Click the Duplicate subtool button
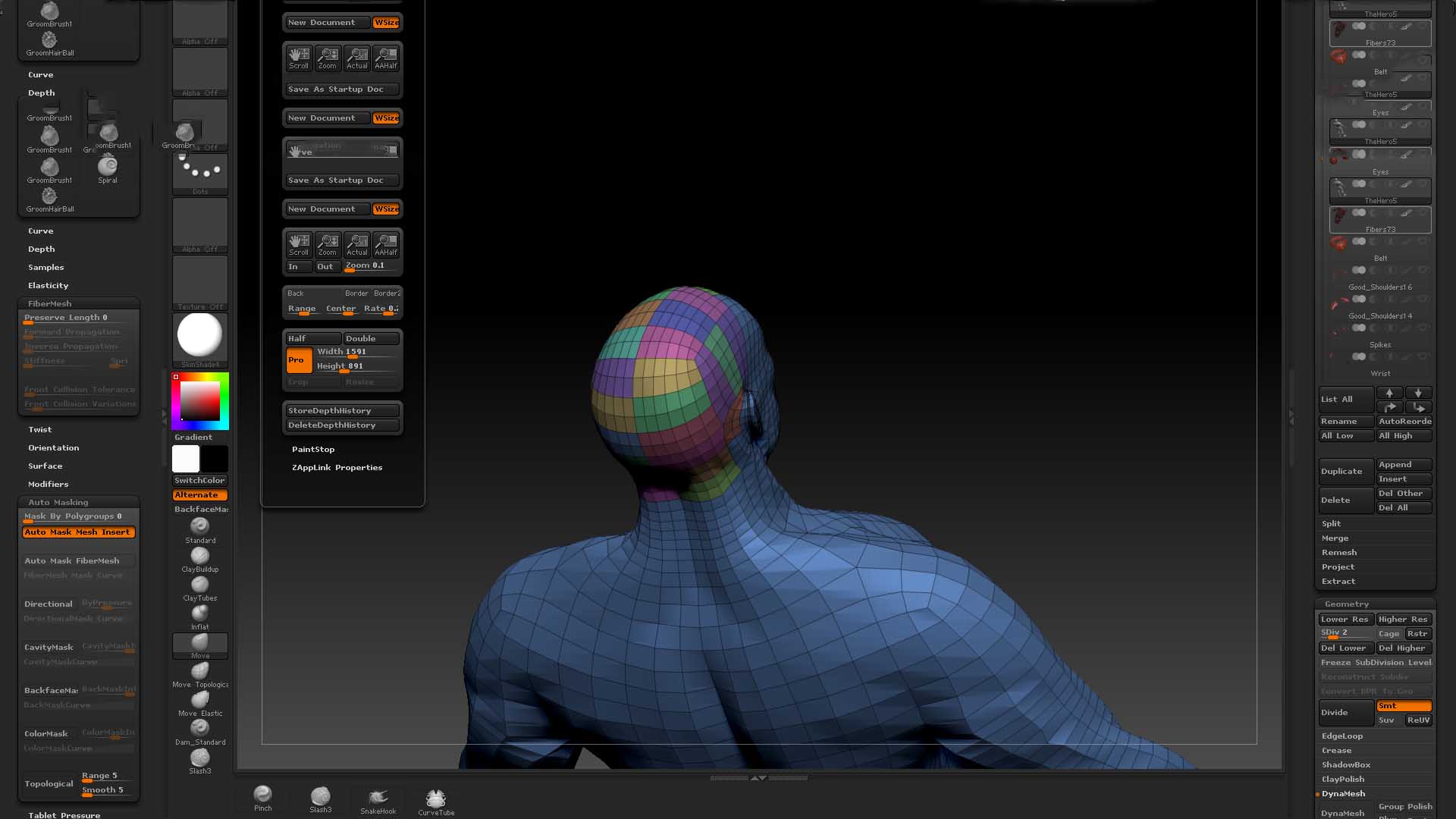The image size is (1456, 819). pos(1346,472)
